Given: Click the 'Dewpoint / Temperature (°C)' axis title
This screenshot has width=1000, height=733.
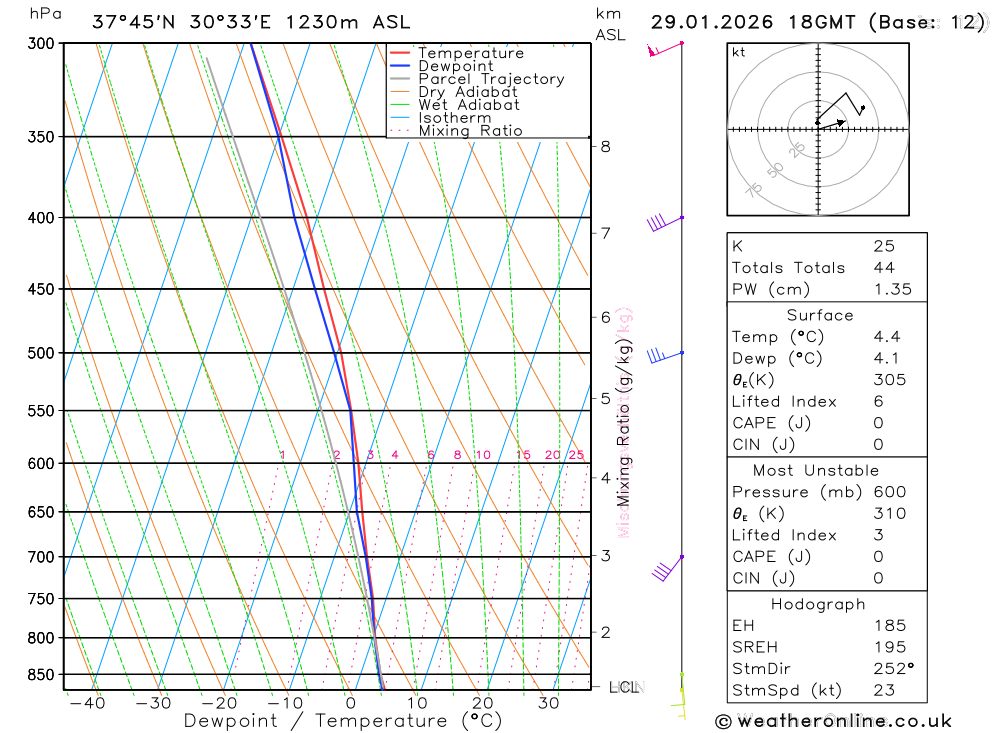Looking at the screenshot, I should 343,721.
